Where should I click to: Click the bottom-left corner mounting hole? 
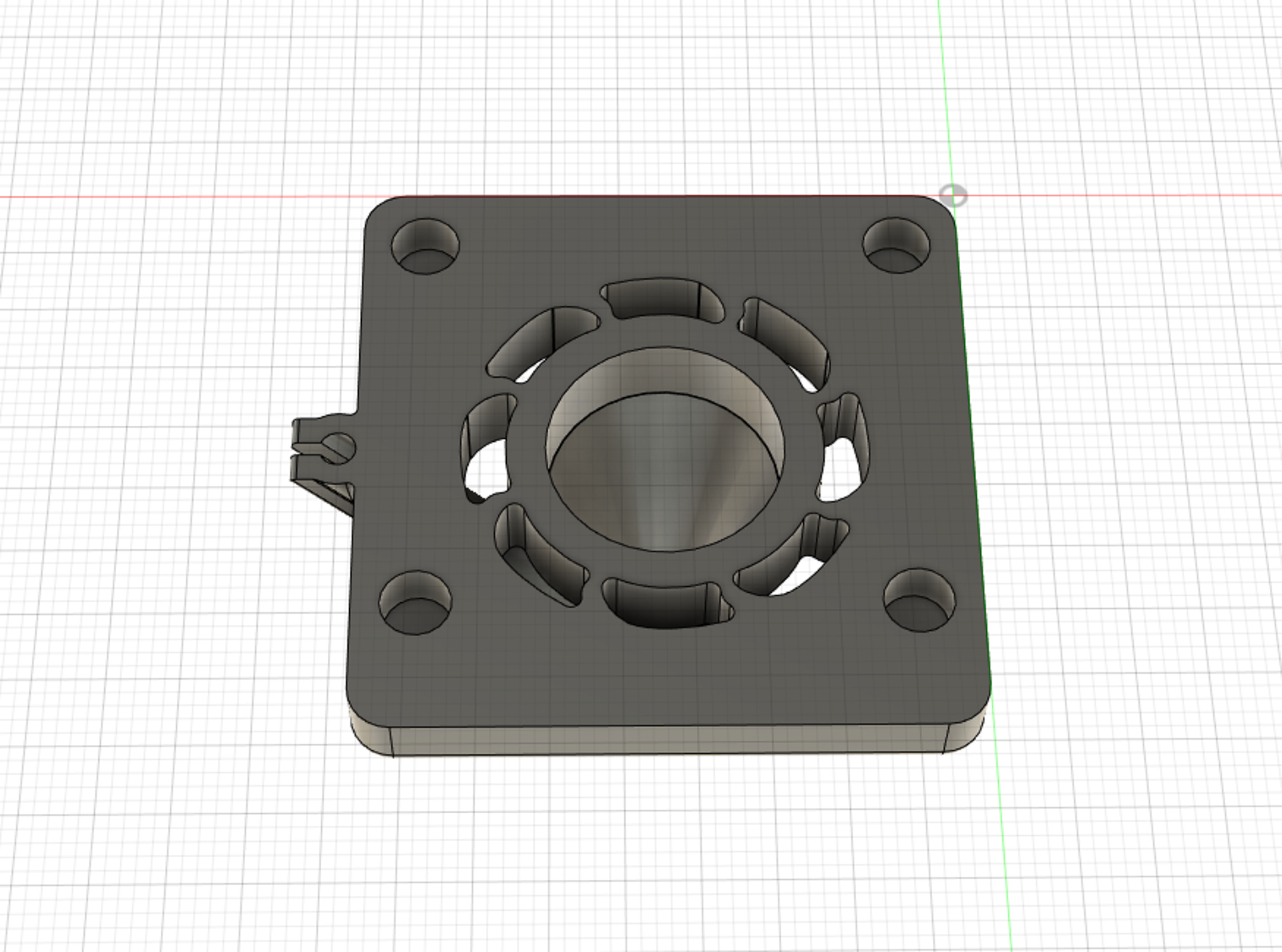pos(415,603)
